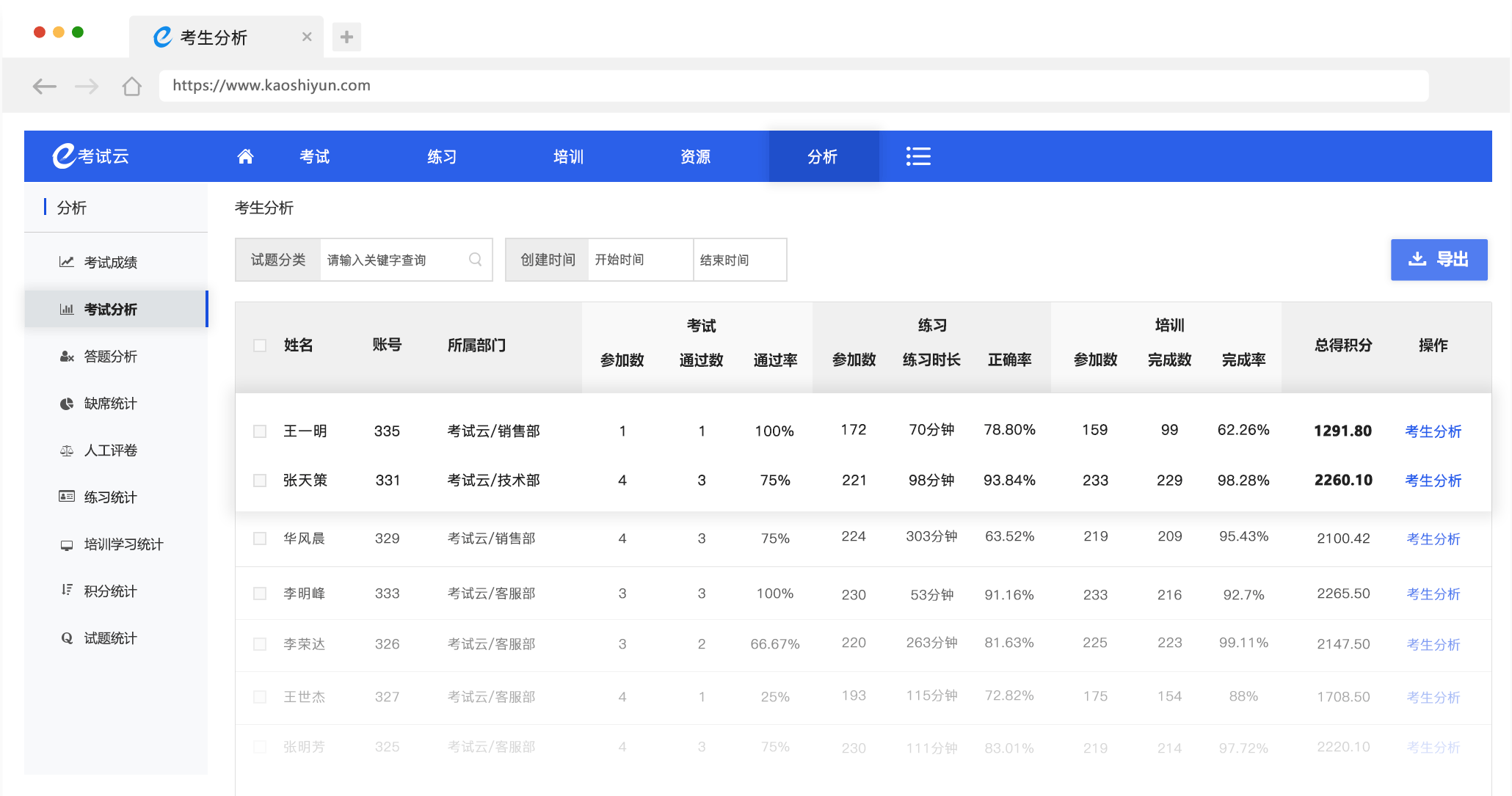The height and width of the screenshot is (796, 1512).
Task: Open 考生分析 link for 华风晨
Action: click(1433, 538)
